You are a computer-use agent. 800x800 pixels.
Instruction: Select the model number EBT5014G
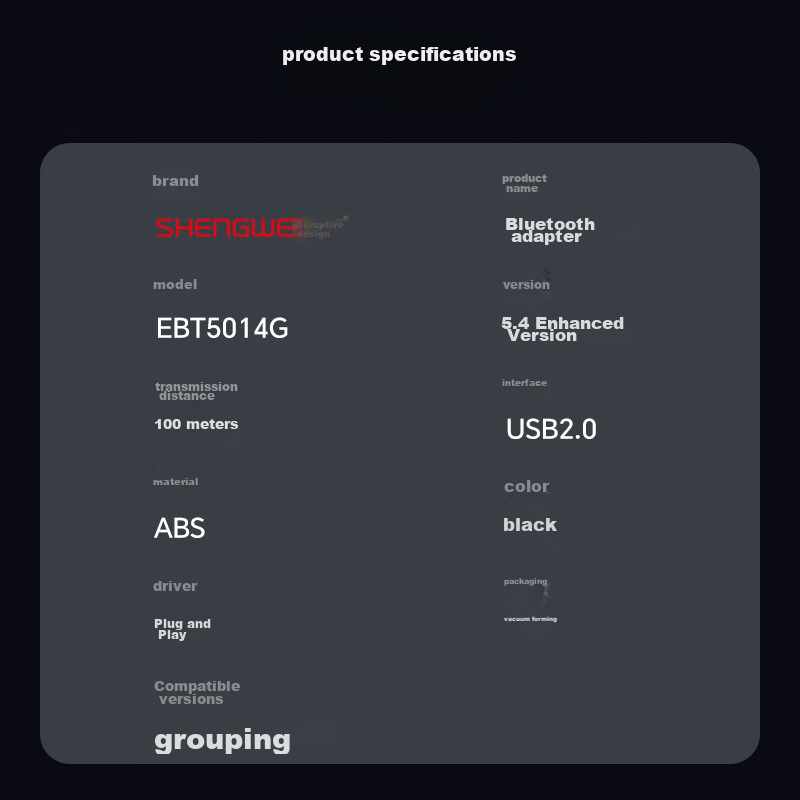pyautogui.click(x=222, y=328)
